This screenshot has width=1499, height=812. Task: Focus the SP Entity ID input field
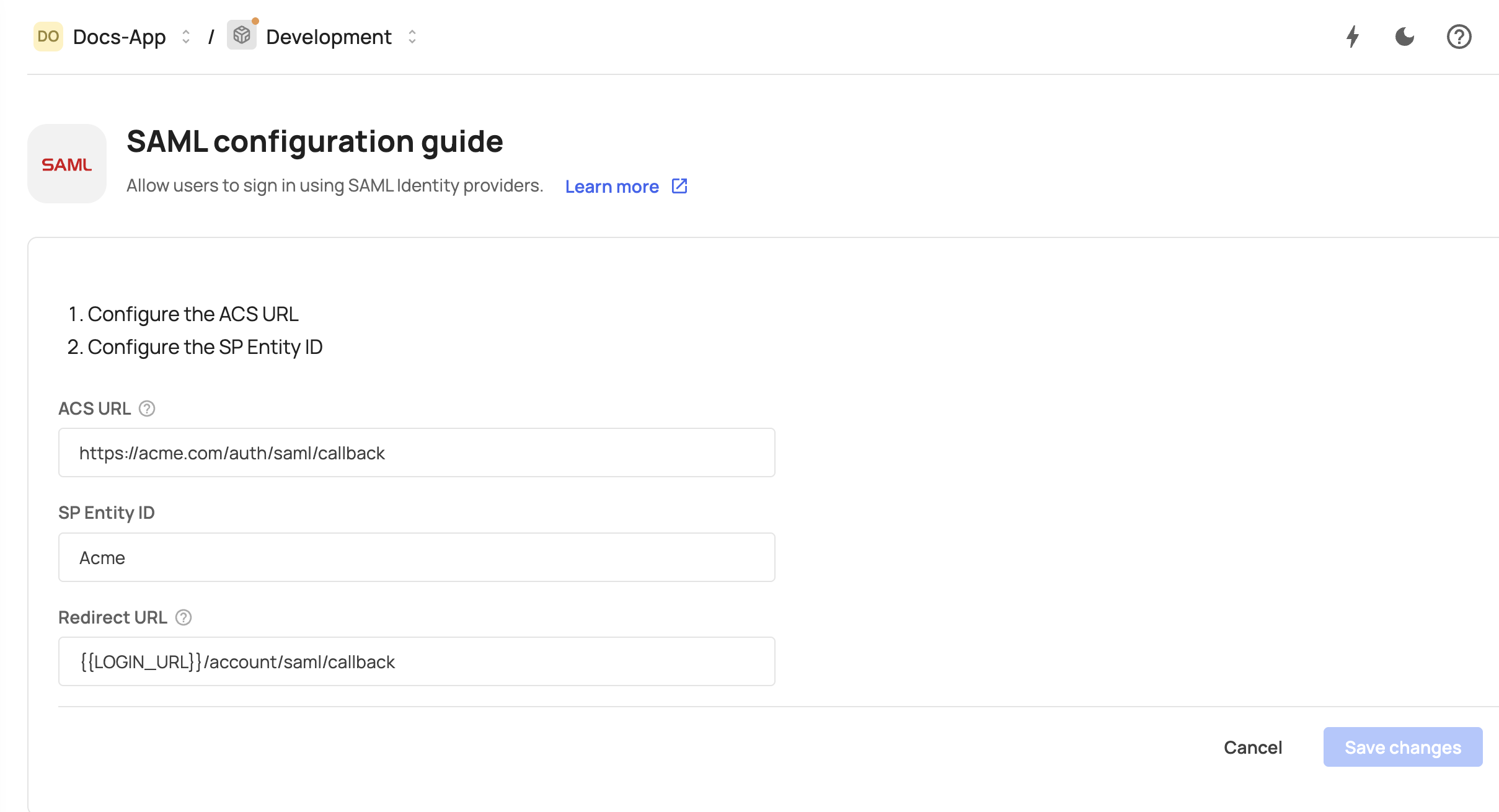(417, 557)
